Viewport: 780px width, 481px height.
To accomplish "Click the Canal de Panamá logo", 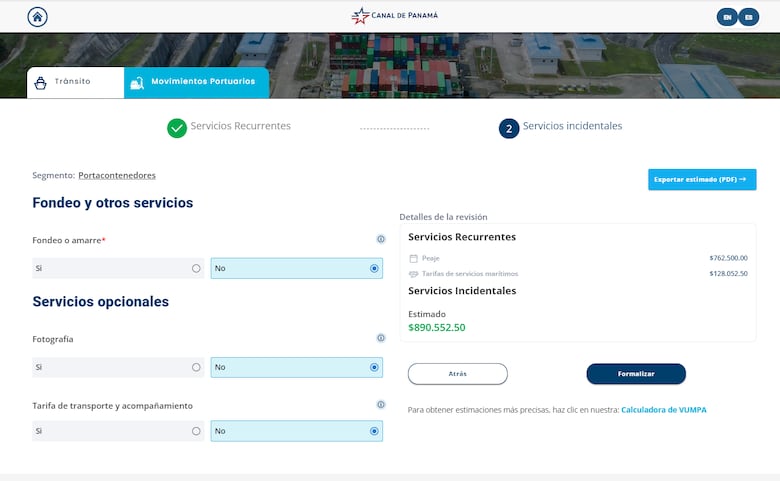I will pos(395,16).
